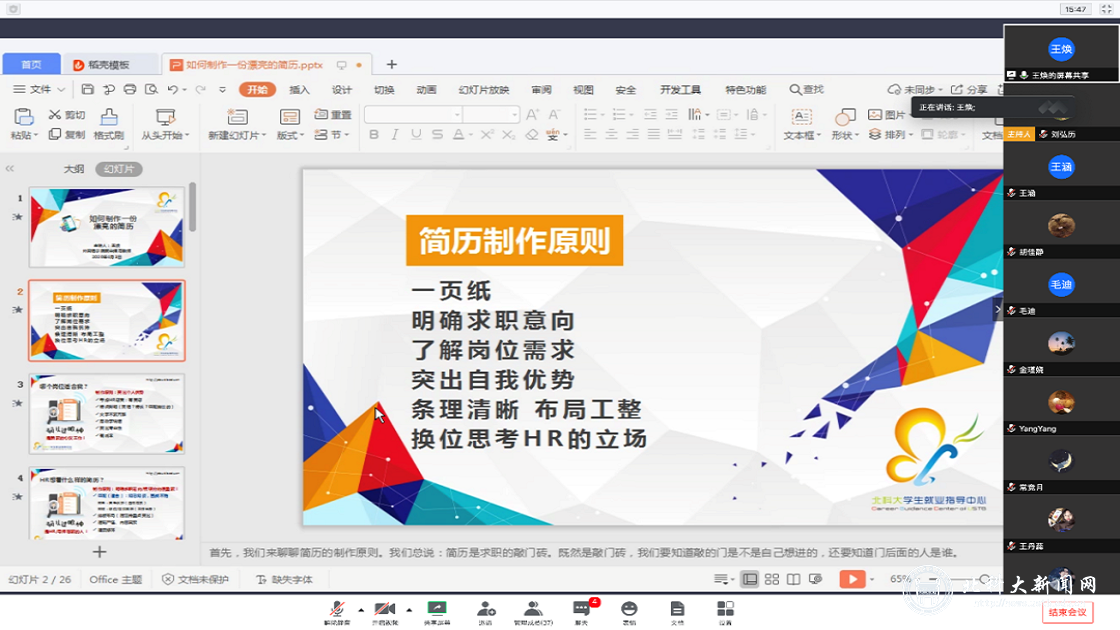Click the Paste clipboard icon
Image resolution: width=1120 pixels, height=630 pixels.
24,117
